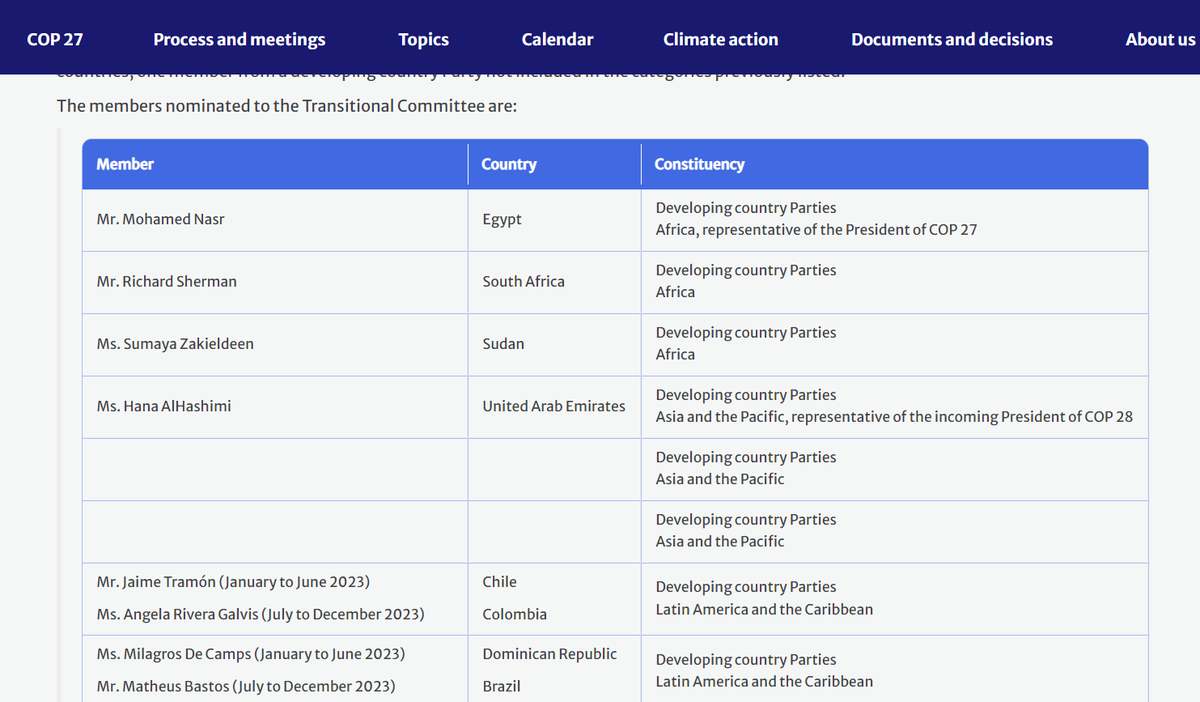Click 'Africa' constituency in Sumaya Zakieldeen row
1200x702 pixels.
click(675, 354)
